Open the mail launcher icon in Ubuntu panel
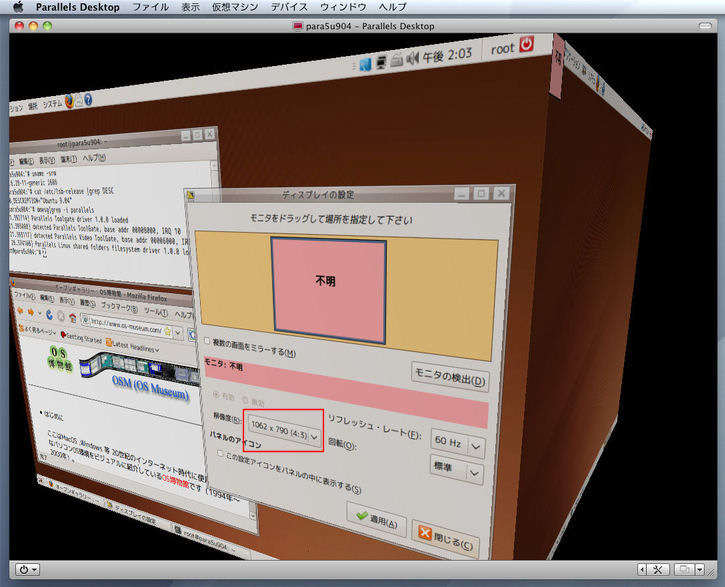The height and width of the screenshot is (587, 725). tap(79, 100)
